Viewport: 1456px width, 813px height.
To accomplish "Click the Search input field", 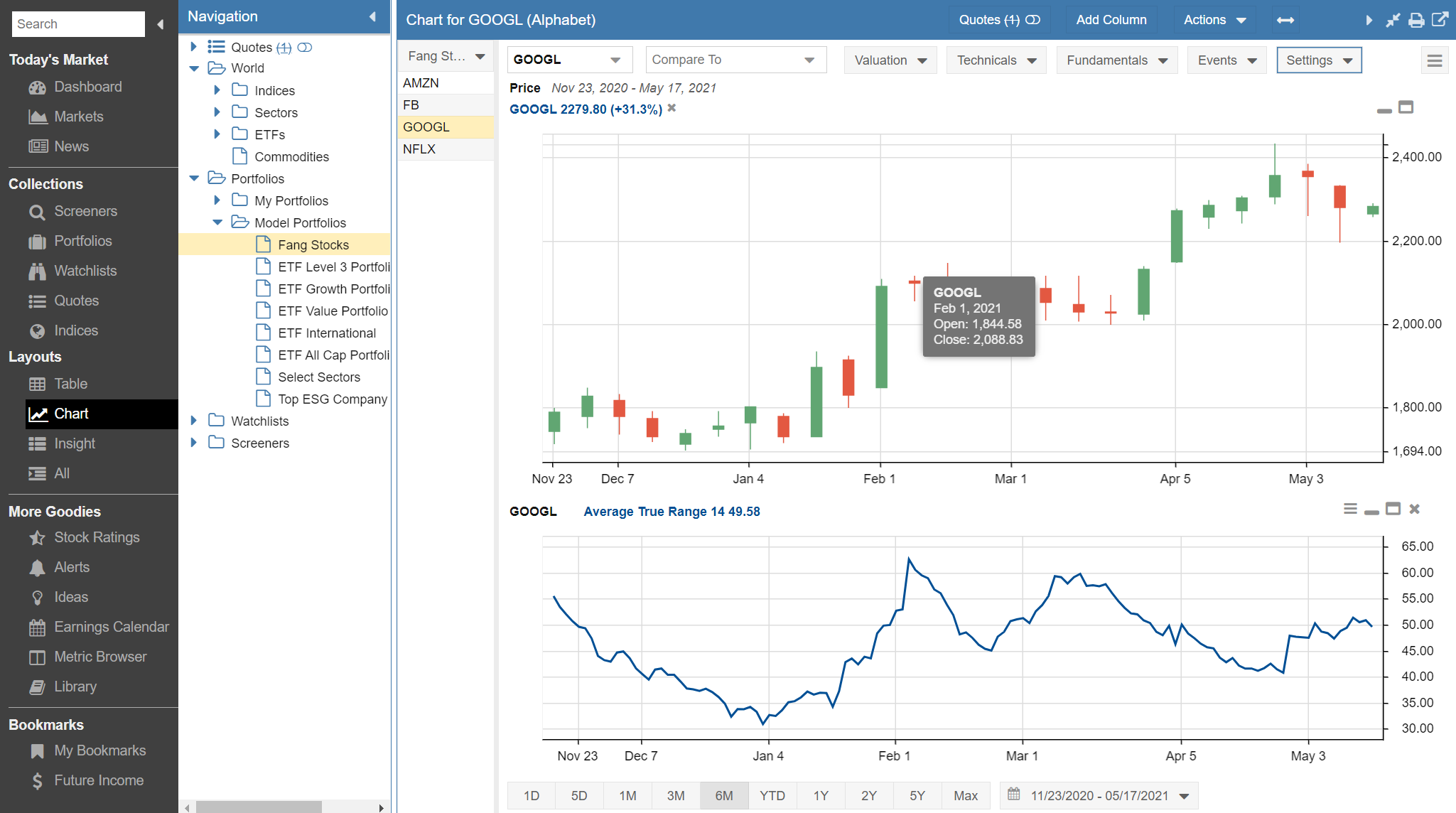I will [77, 24].
